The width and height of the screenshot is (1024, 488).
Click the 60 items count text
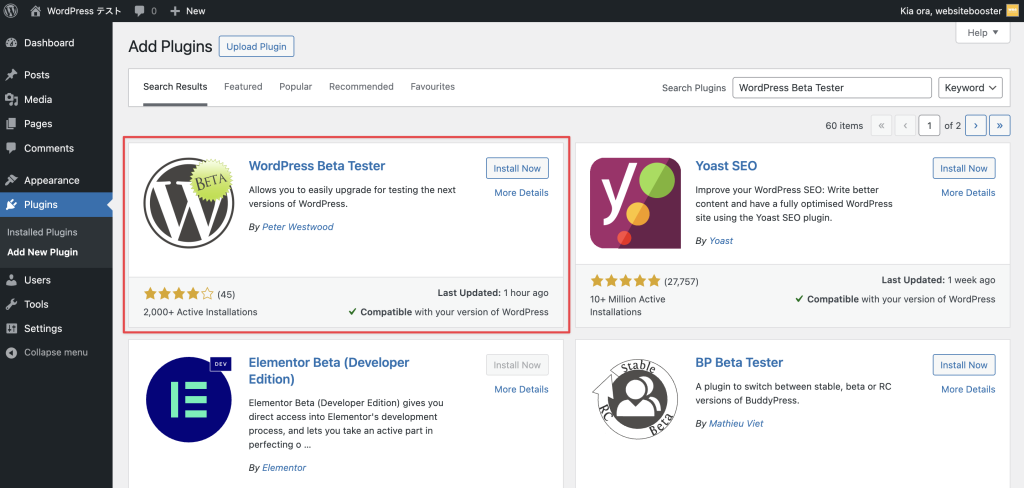pyautogui.click(x=844, y=125)
